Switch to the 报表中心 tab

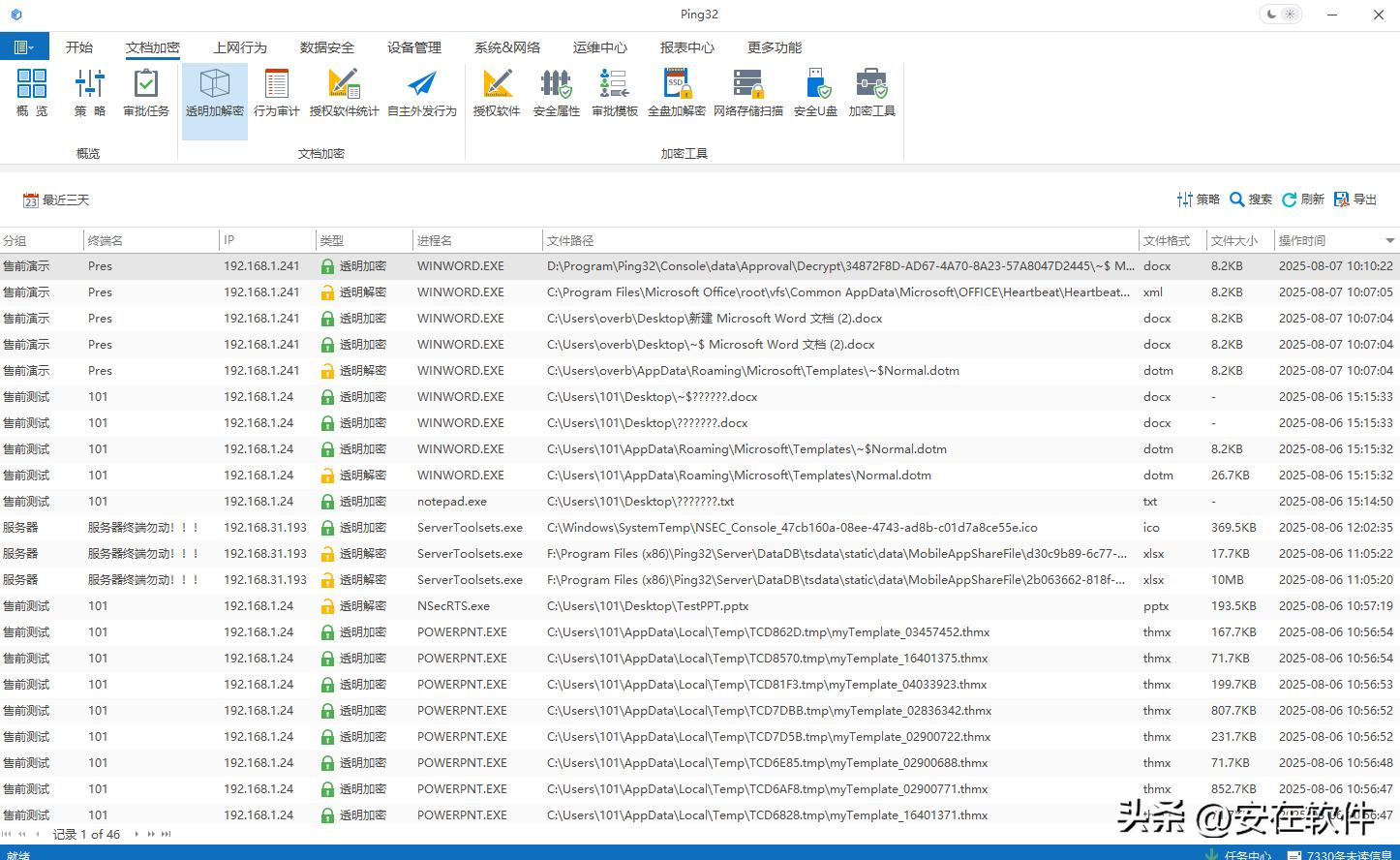686,47
